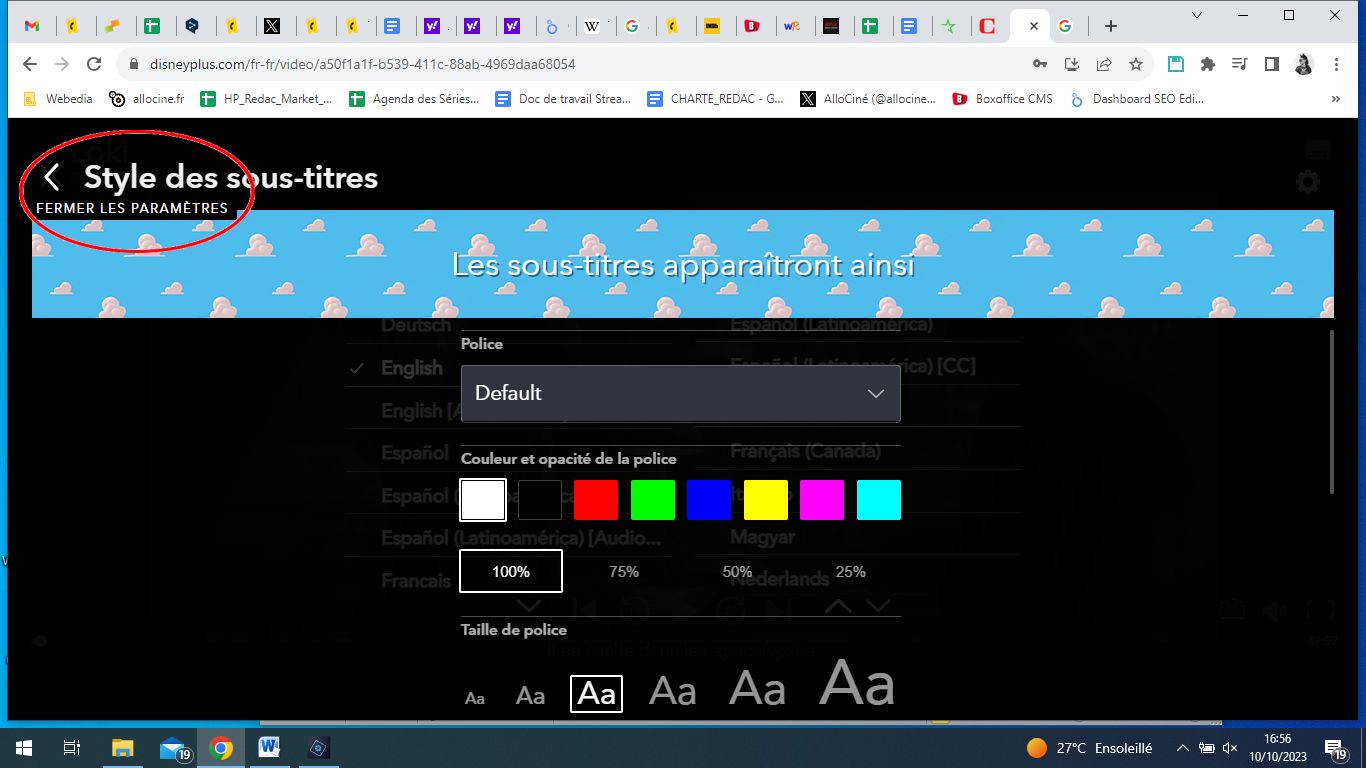
Task: Open the Extensions puzzle piece menu
Action: (1208, 64)
